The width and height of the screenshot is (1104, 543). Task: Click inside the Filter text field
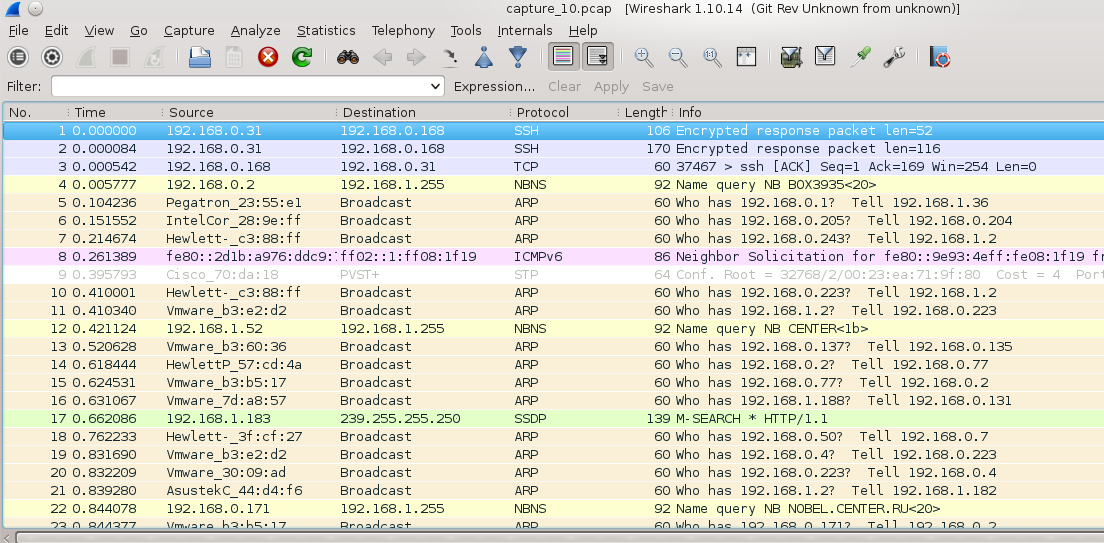(x=240, y=87)
